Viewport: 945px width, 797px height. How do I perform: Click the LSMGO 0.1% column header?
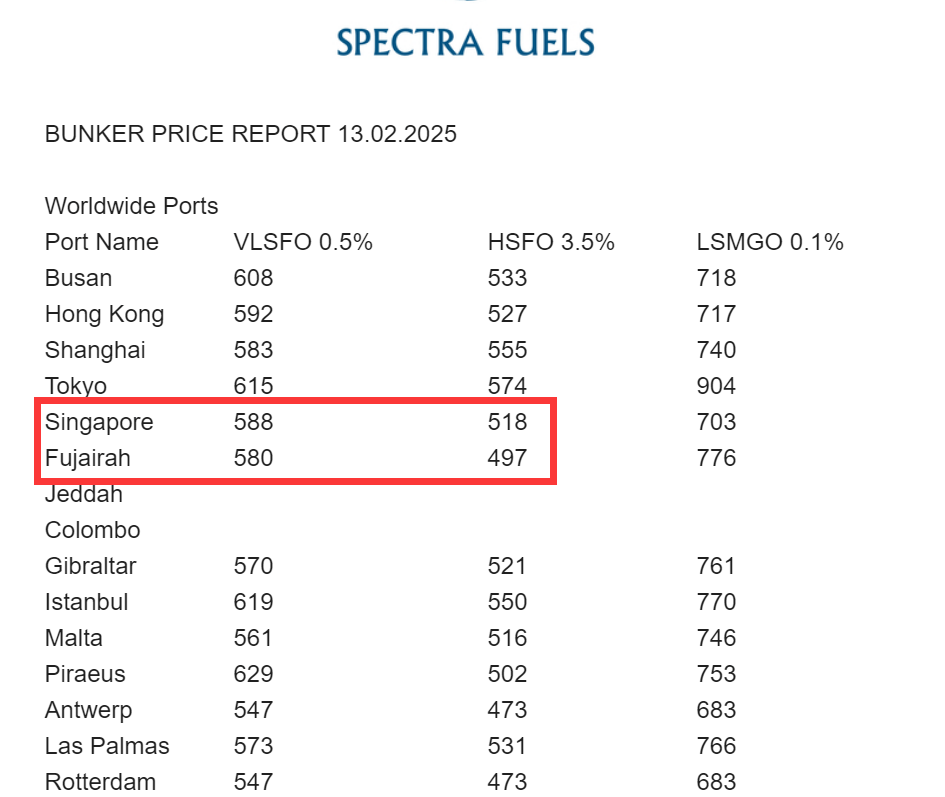(x=770, y=242)
